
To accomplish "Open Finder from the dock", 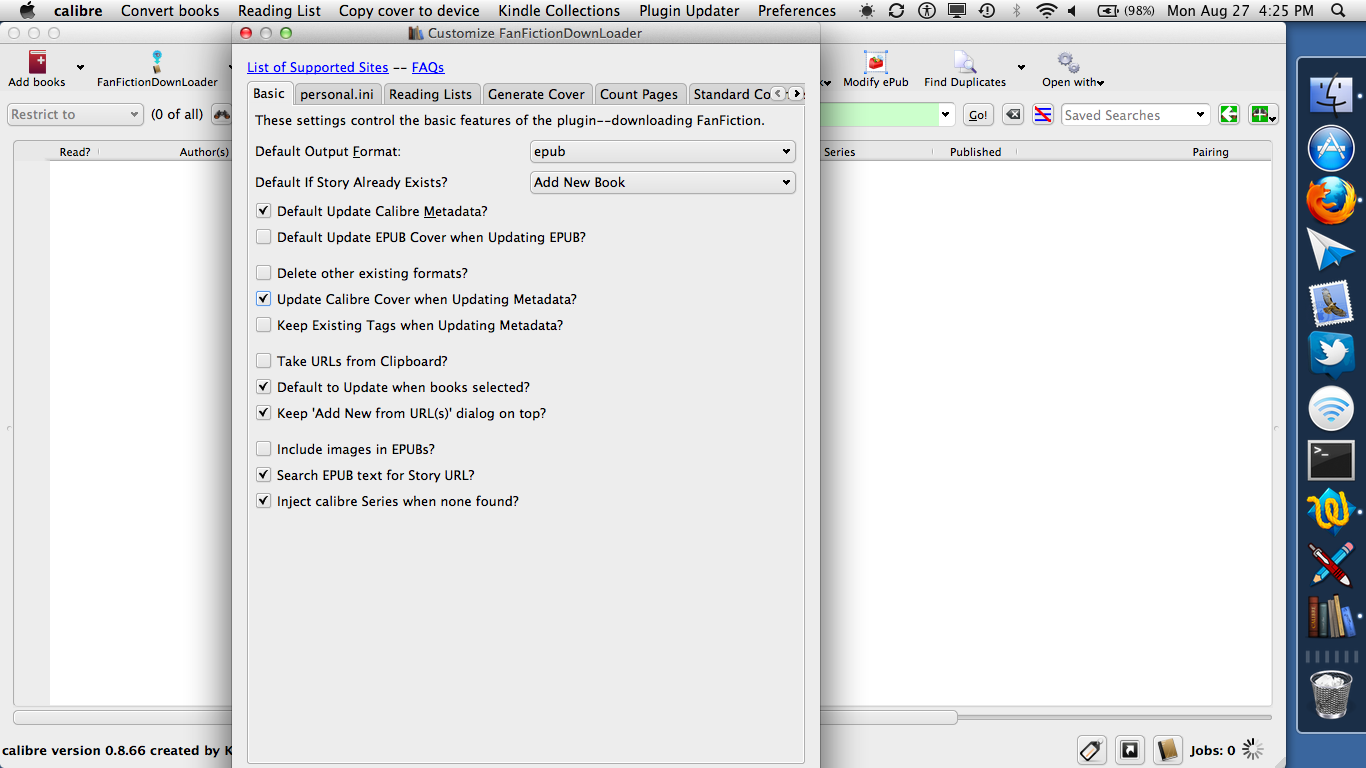I will coord(1331,95).
